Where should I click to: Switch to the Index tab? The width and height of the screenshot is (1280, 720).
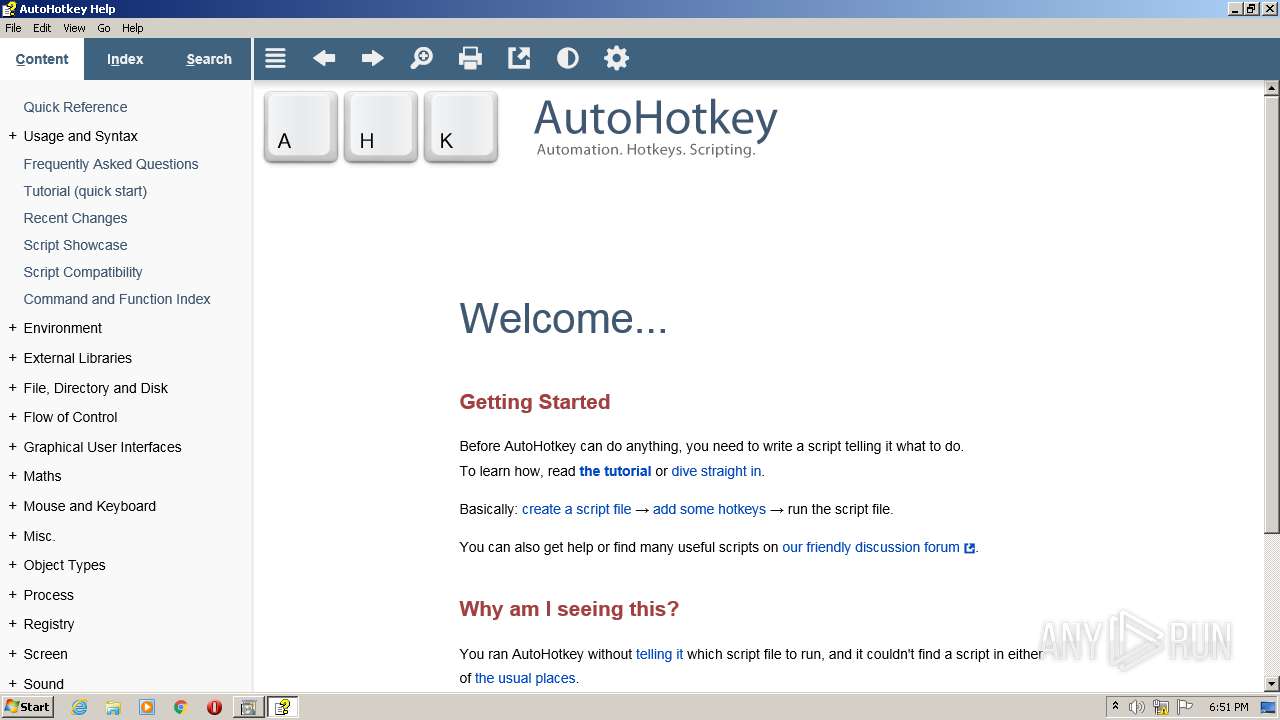[125, 59]
